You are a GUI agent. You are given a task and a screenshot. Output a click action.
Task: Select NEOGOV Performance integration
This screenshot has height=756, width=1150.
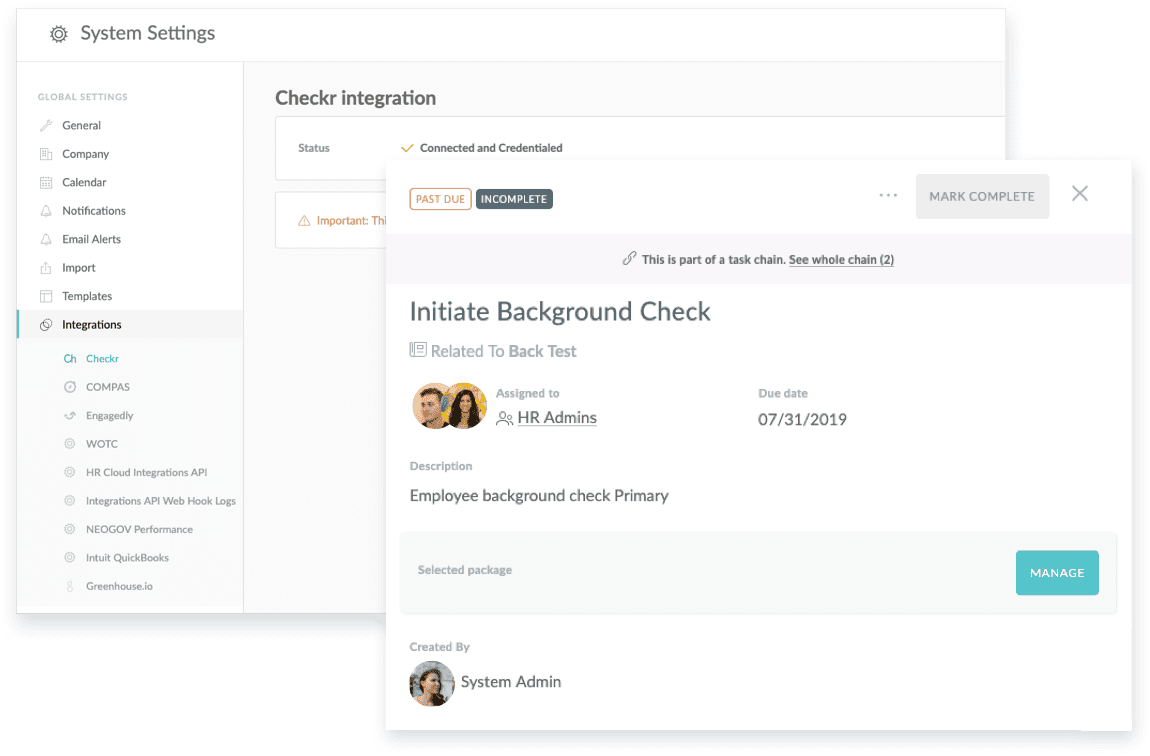pyautogui.click(x=139, y=529)
